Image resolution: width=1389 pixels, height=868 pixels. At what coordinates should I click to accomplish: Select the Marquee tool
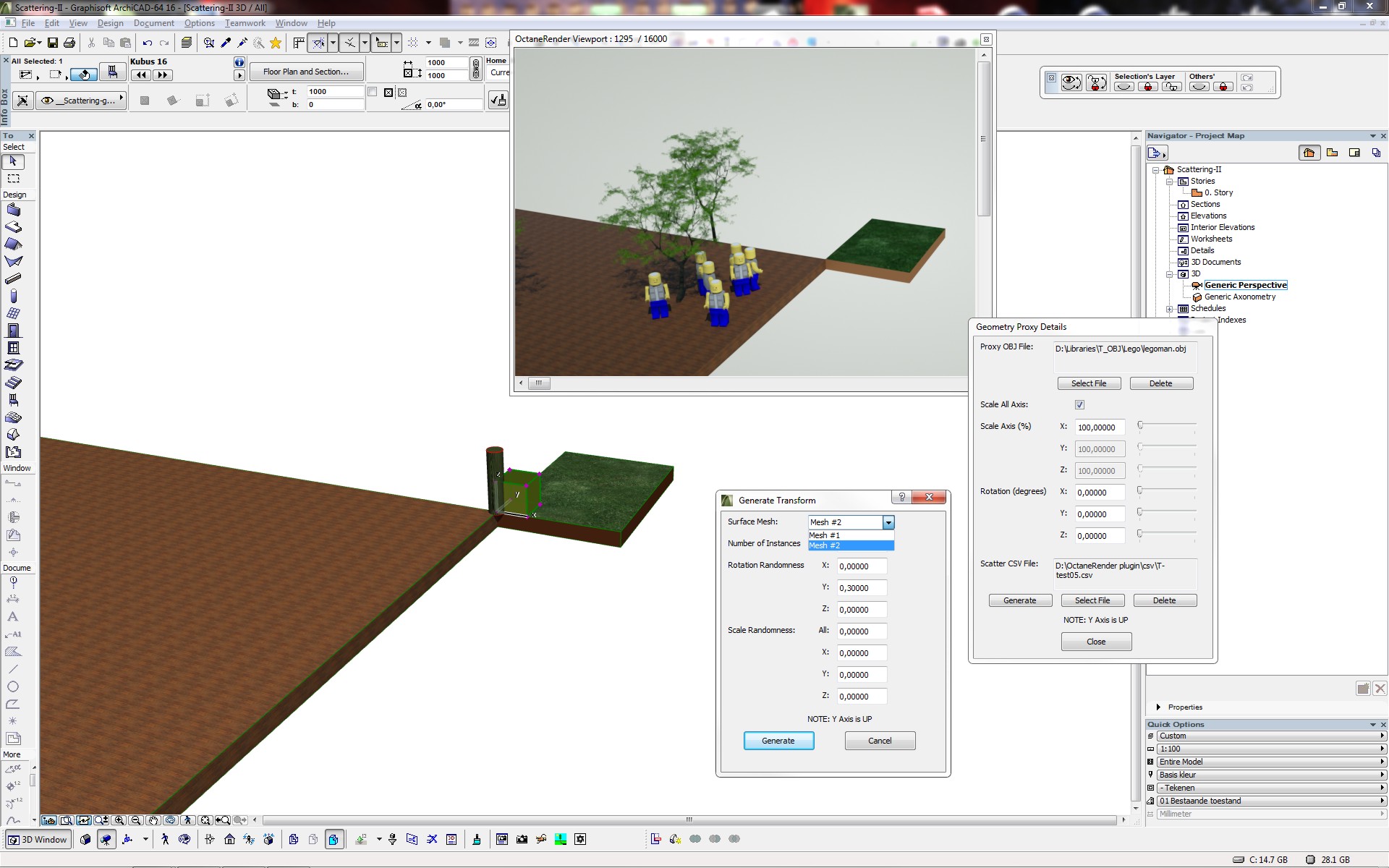pos(13,179)
